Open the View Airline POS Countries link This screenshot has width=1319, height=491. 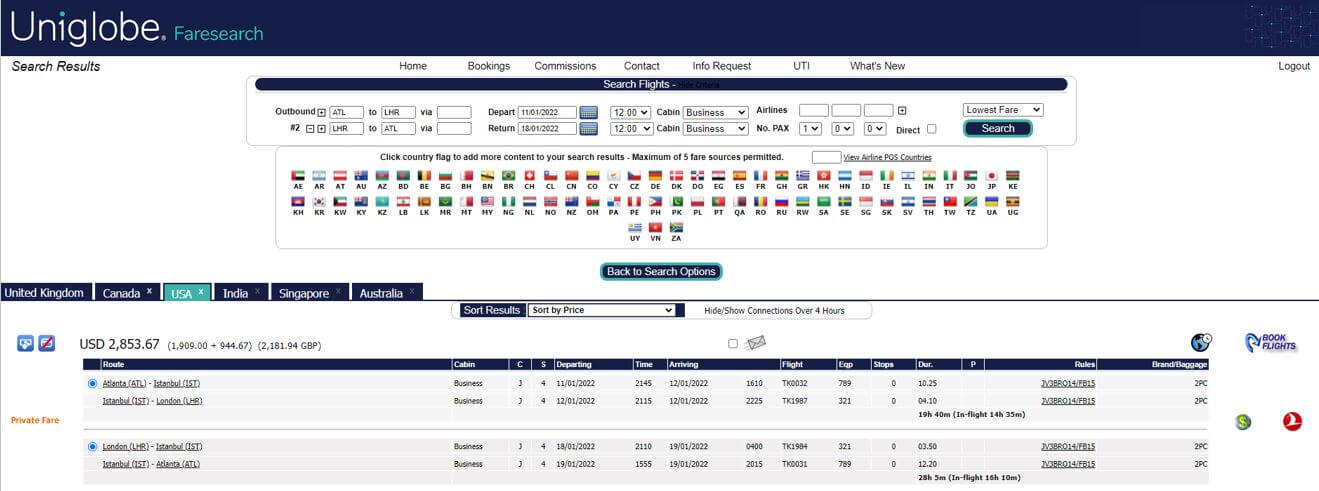[887, 157]
